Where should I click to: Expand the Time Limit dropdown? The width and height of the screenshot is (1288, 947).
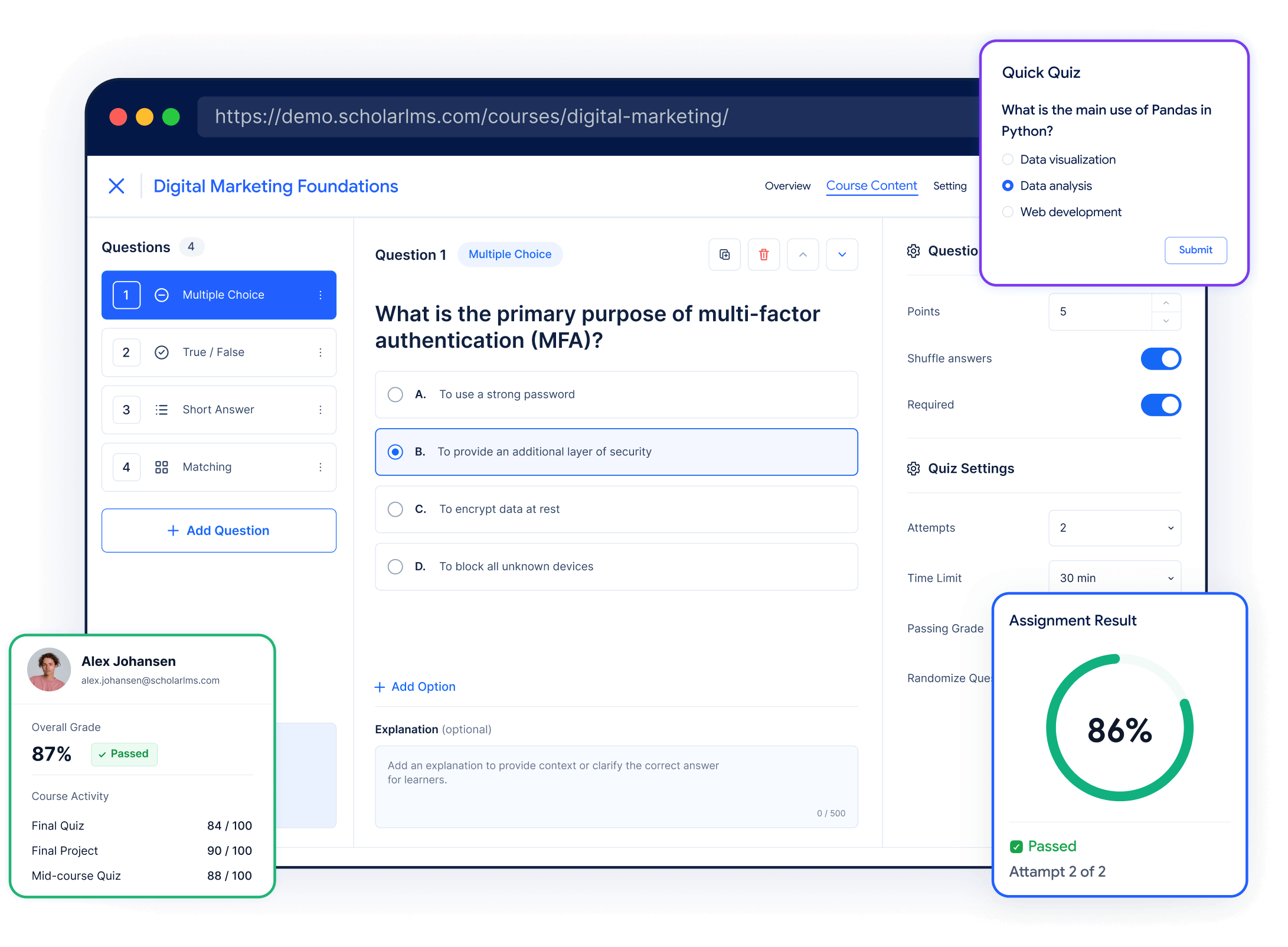point(1114,577)
